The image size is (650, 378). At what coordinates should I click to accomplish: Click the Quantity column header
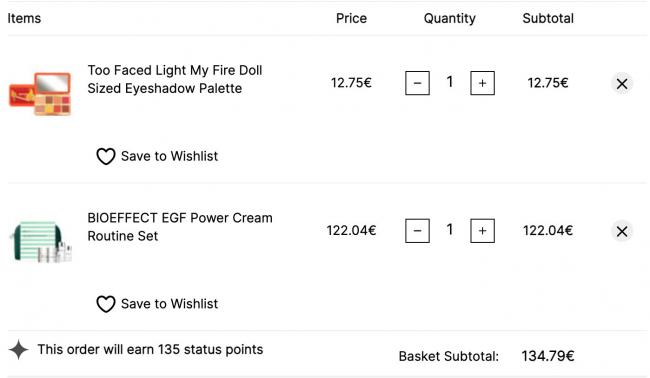coord(449,19)
